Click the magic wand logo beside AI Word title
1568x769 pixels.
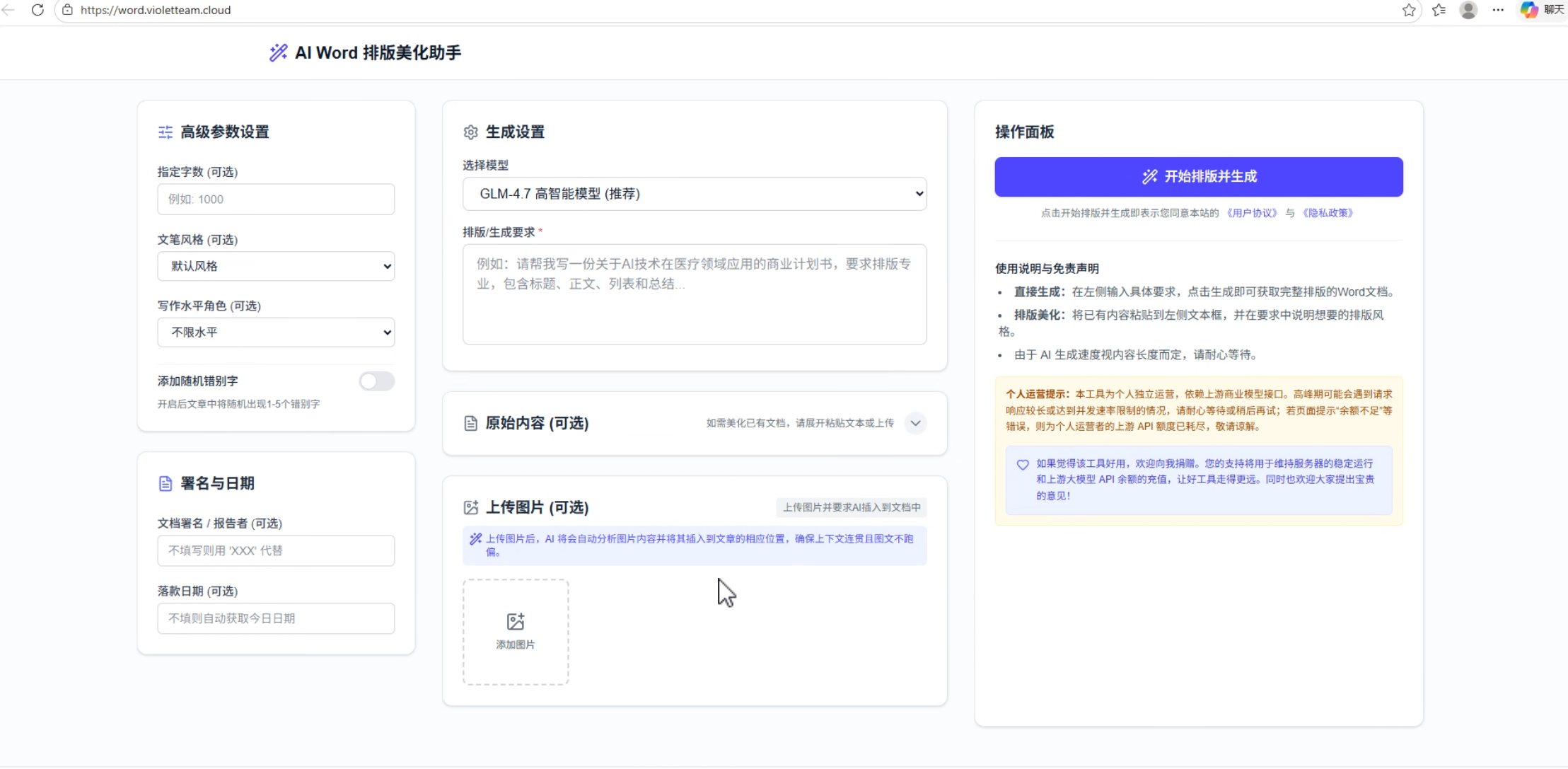(278, 52)
